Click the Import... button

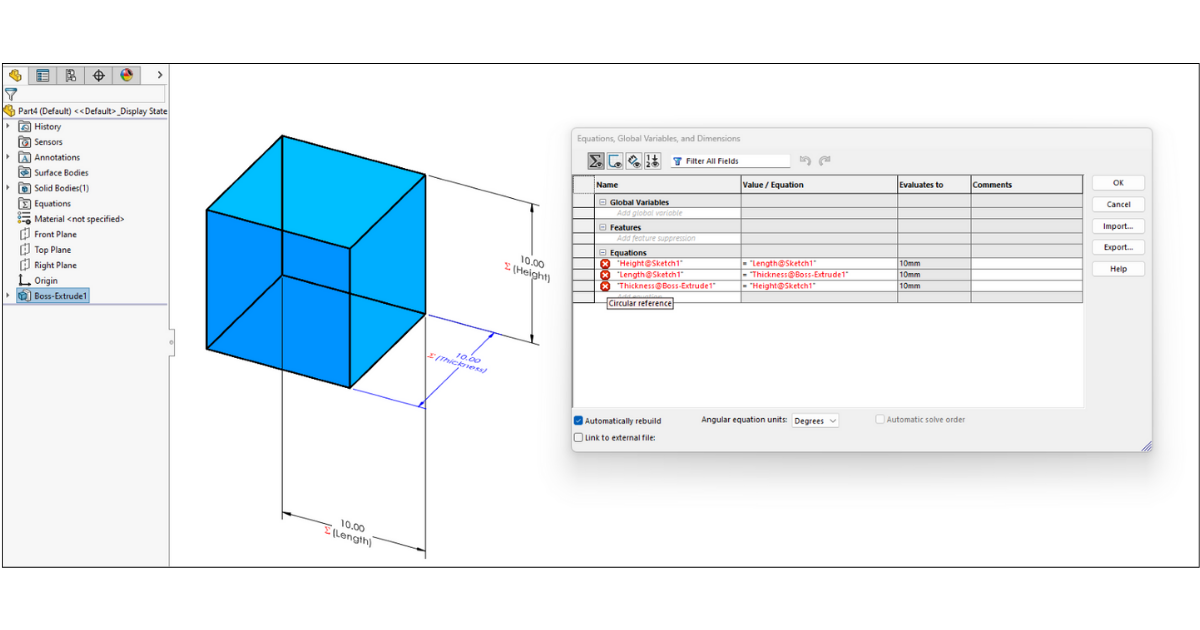coord(1118,226)
